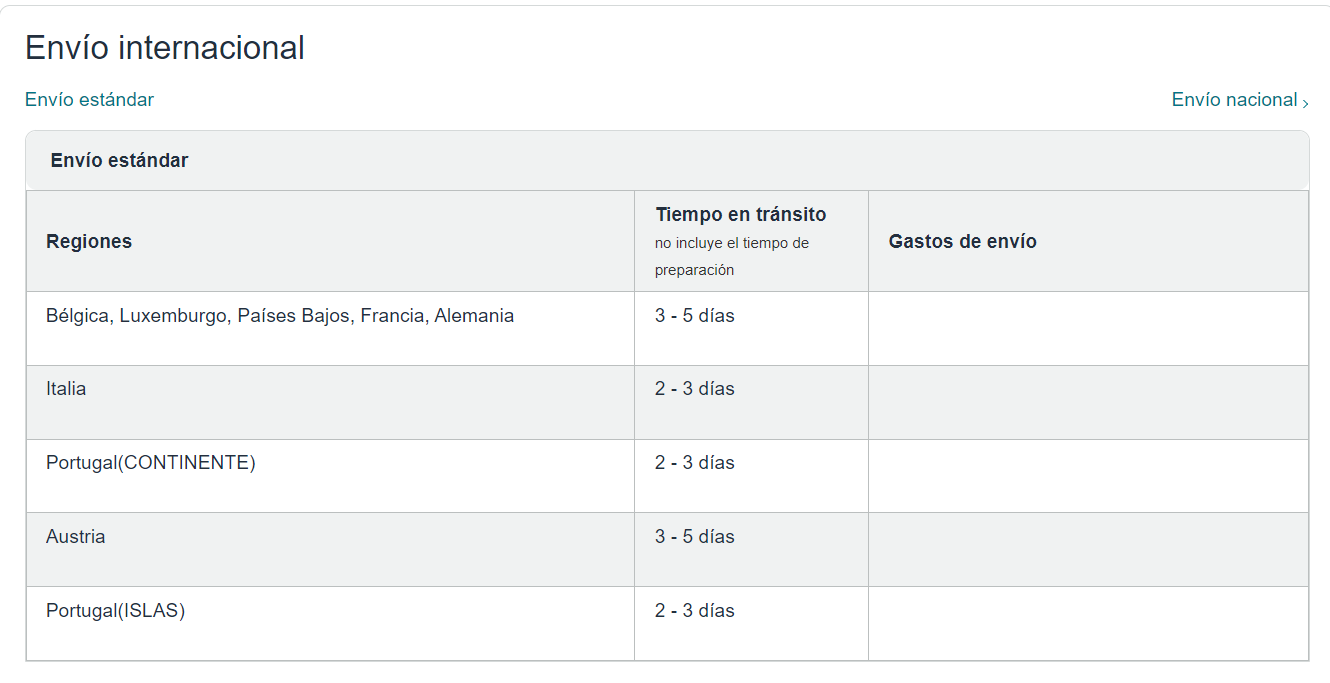Select the Italia region cell
The height and width of the screenshot is (683, 1330).
[x=66, y=389]
